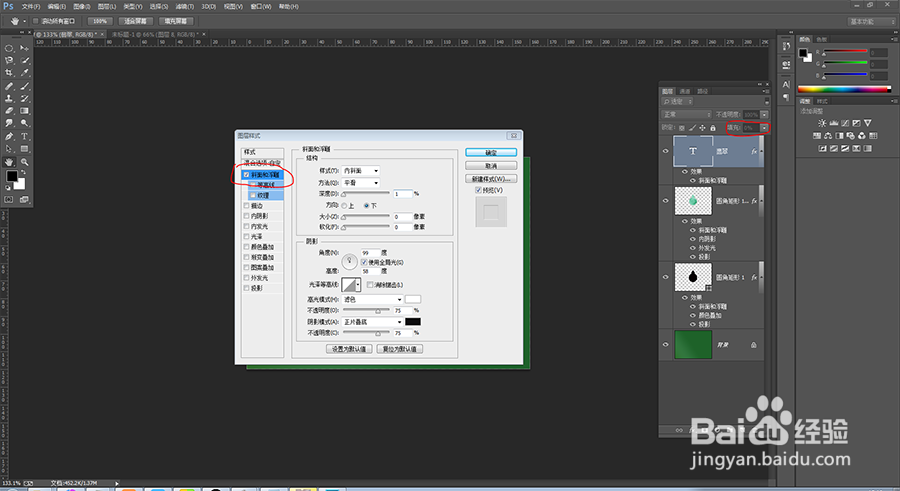Screen dimensions: 900x491
Task: Open the bevel Style (样式) dropdown
Action: pos(360,171)
